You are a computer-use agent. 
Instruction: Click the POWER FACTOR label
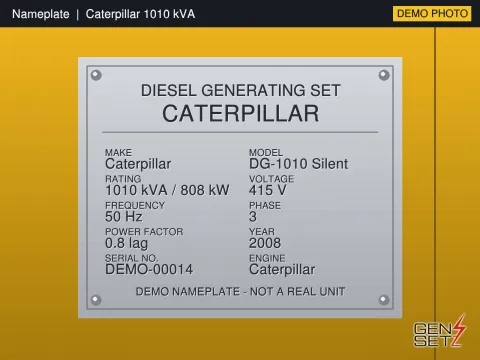144,232
